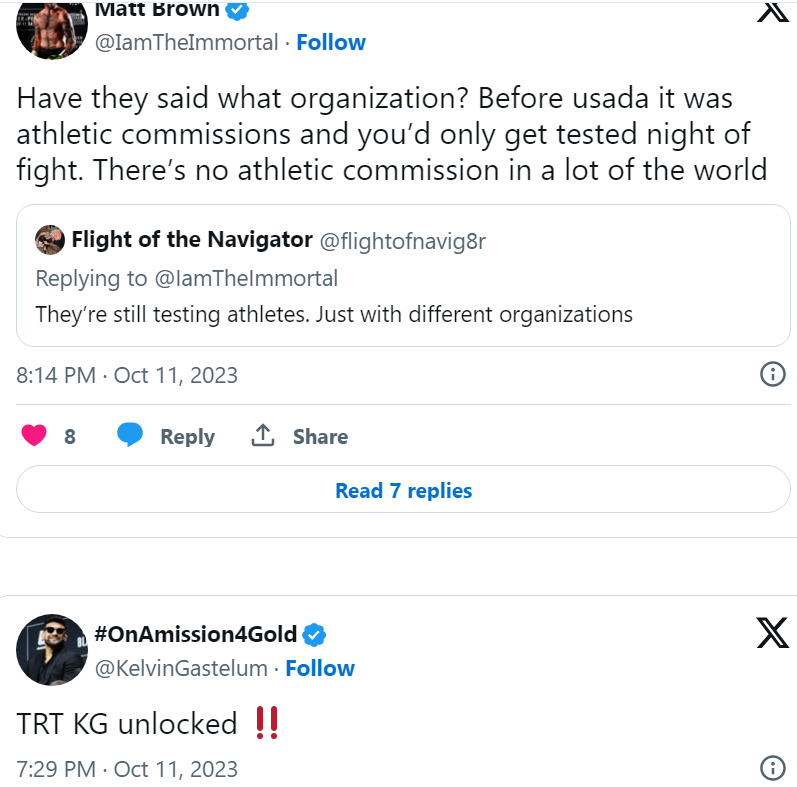Click the X logo on Matt Brown's tweet
This screenshot has height=787, width=797.
click(x=772, y=10)
